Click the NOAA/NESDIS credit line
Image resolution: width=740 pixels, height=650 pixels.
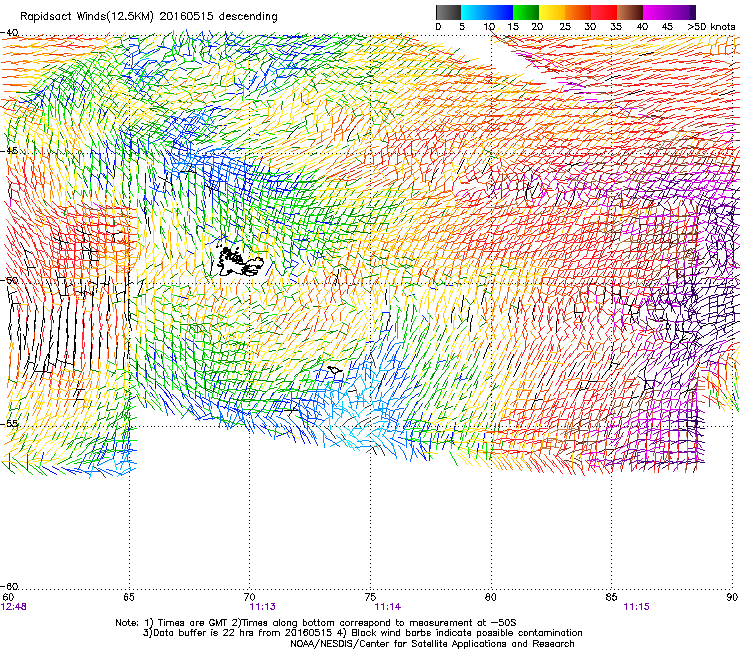coord(432,643)
